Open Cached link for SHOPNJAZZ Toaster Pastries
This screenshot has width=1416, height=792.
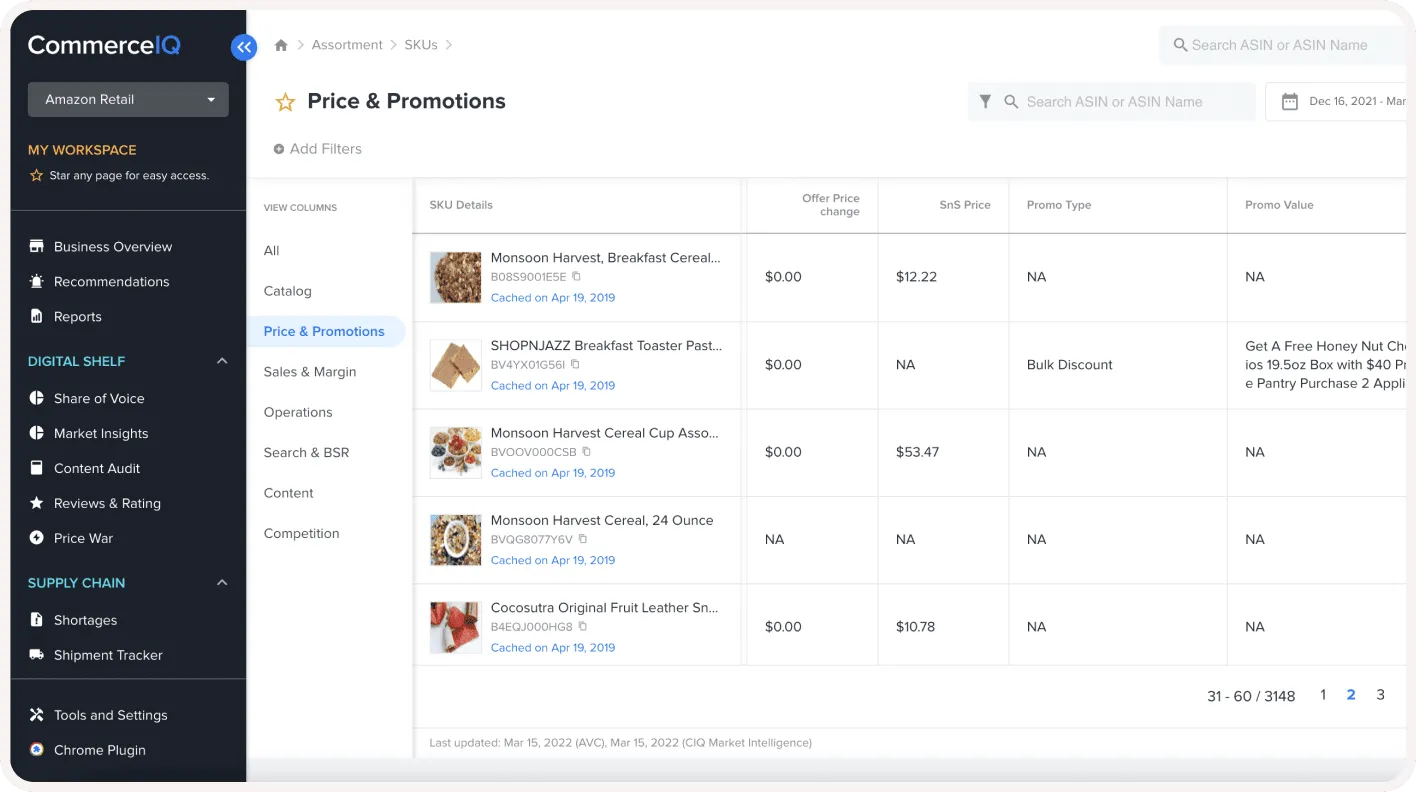coord(553,386)
